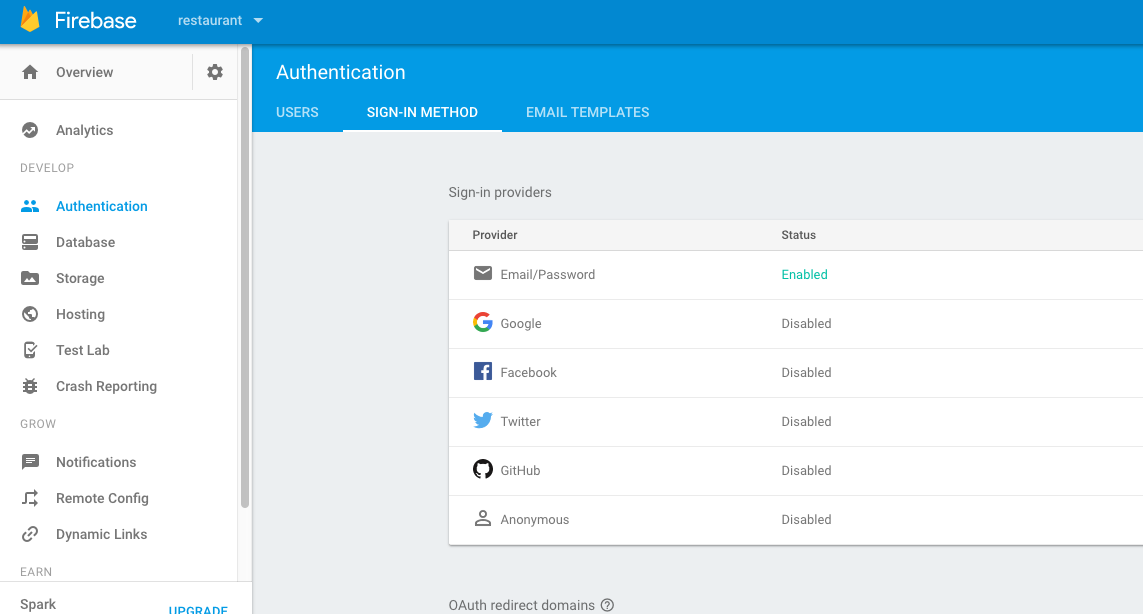
Task: Click the sidebar vertical scrollbar
Action: tap(245, 280)
